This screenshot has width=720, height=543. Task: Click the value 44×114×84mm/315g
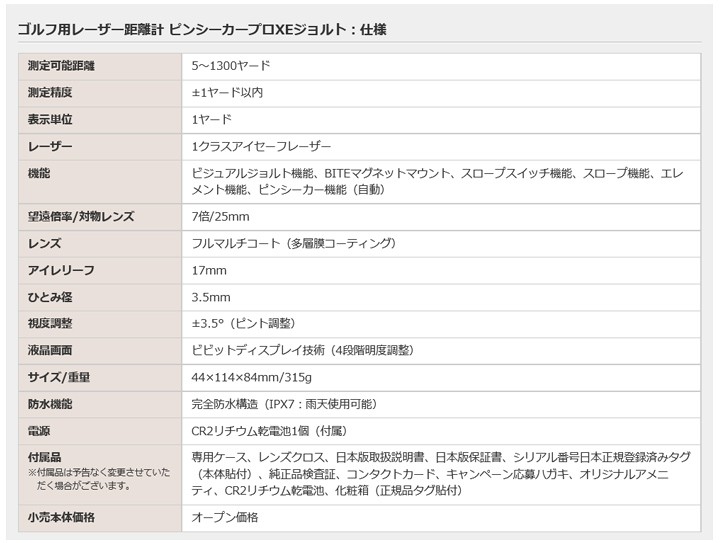click(252, 378)
